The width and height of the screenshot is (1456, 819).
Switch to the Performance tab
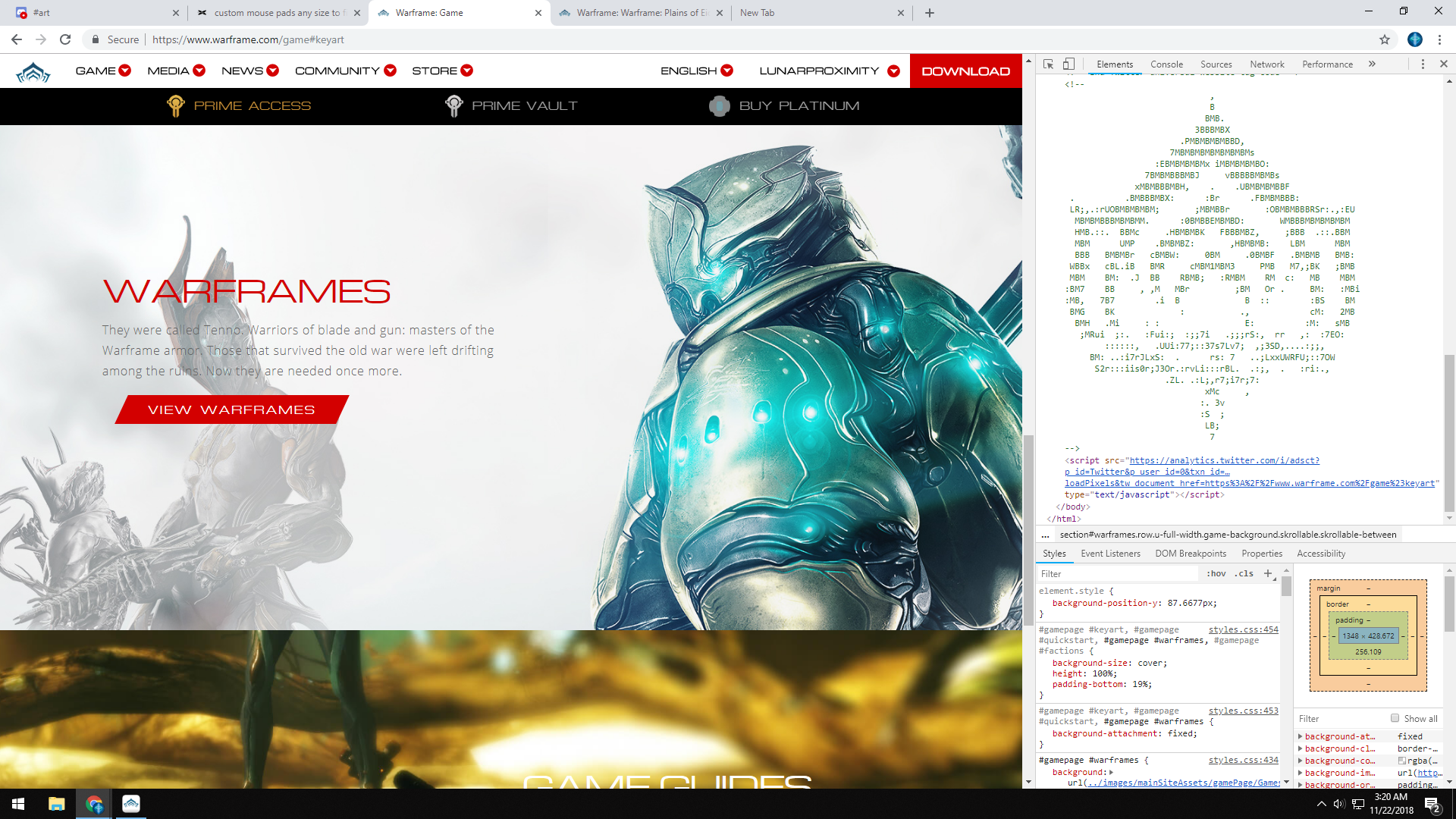click(1327, 64)
